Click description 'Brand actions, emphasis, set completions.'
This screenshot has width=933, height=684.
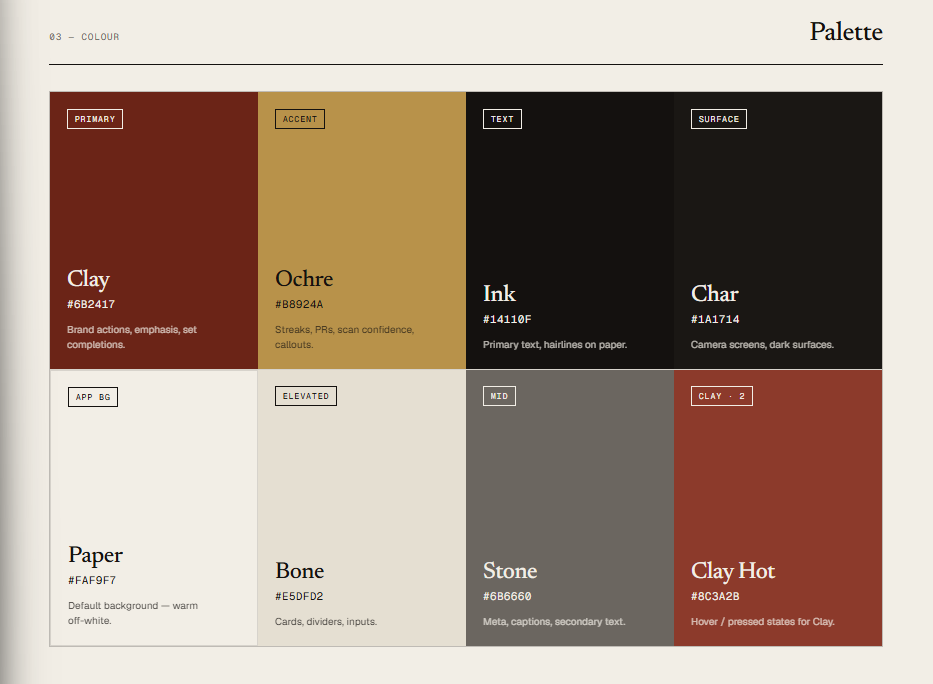(x=132, y=337)
